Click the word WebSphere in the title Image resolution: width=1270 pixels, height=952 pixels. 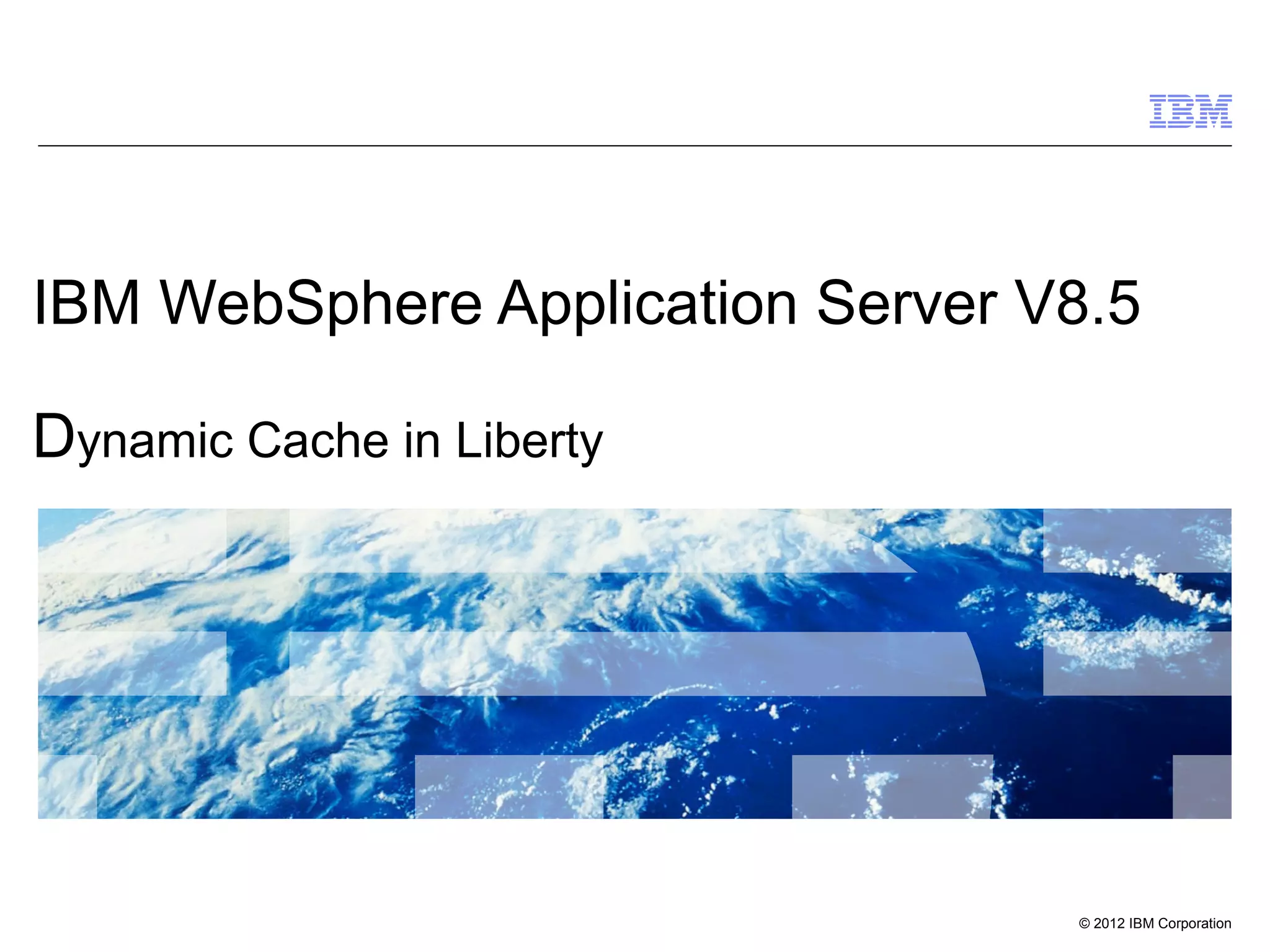(322, 303)
